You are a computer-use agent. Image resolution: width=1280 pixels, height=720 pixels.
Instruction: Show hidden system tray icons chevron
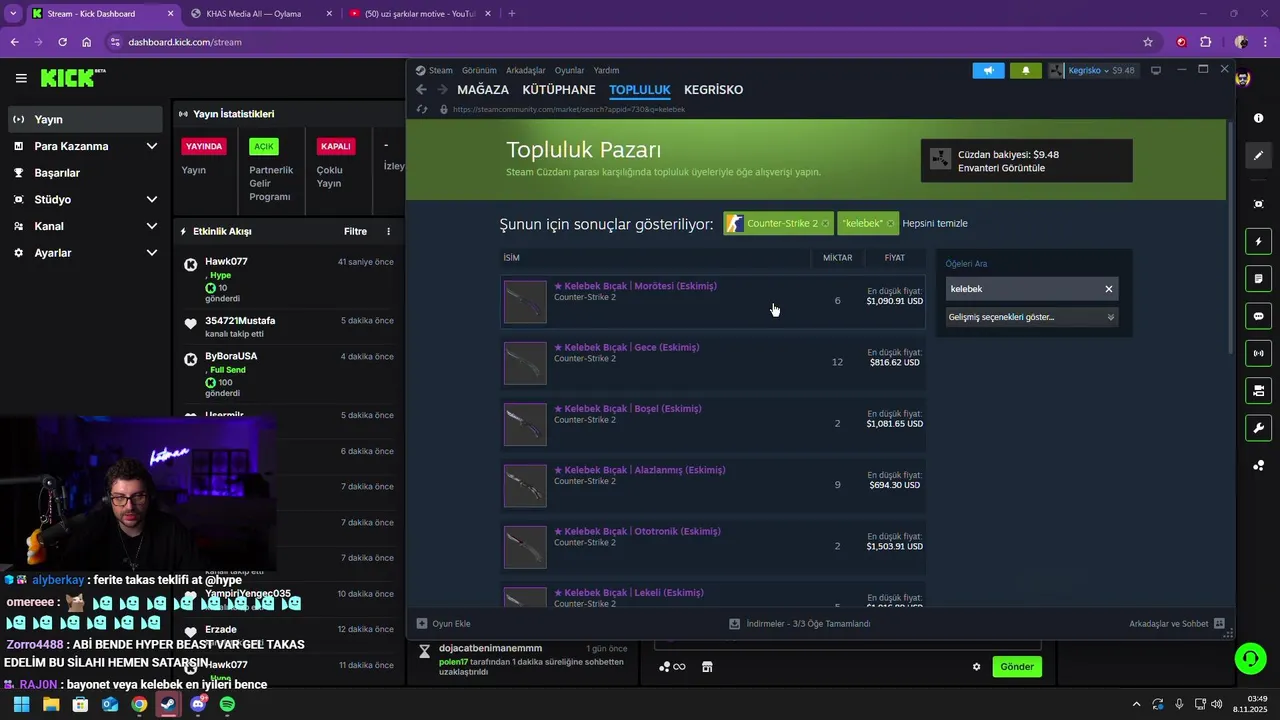tap(1137, 704)
